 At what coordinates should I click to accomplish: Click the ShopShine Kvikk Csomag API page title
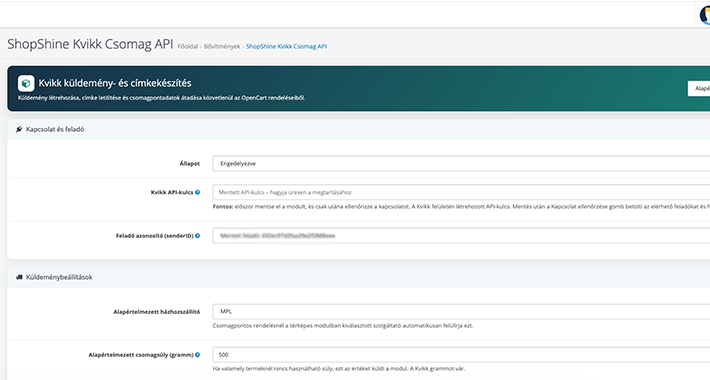[x=90, y=44]
